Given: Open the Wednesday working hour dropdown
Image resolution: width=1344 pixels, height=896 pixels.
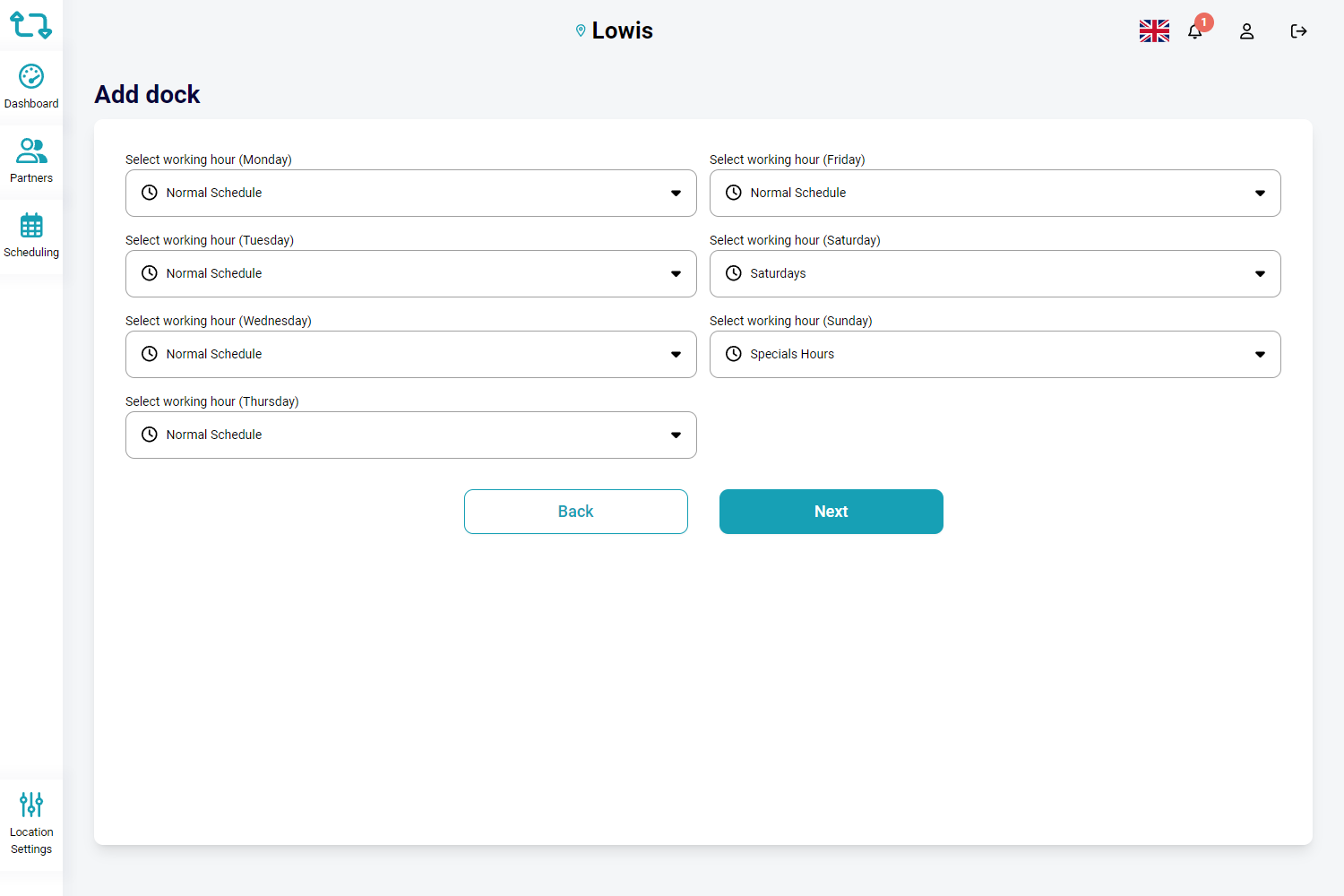Looking at the screenshot, I should pos(411,354).
